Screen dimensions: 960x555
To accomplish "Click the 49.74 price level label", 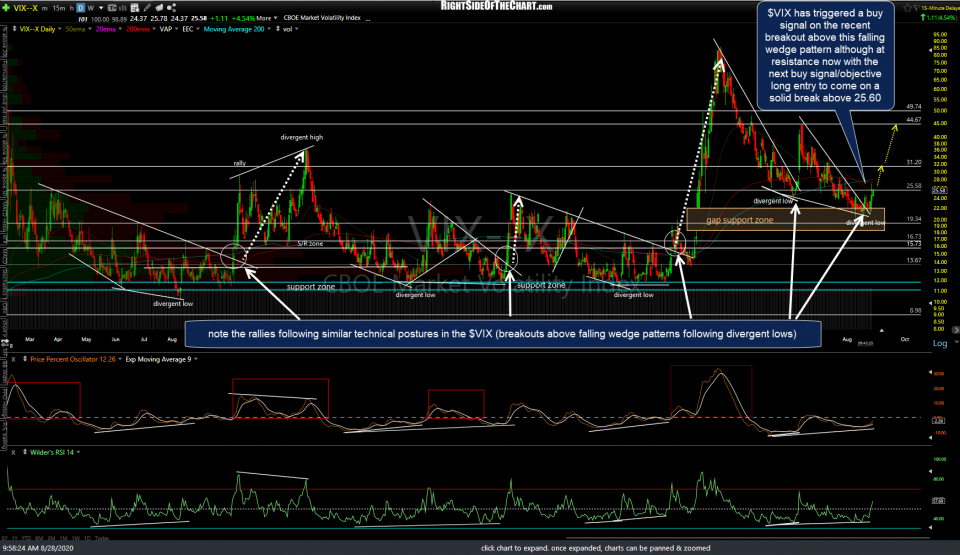I will [x=913, y=107].
